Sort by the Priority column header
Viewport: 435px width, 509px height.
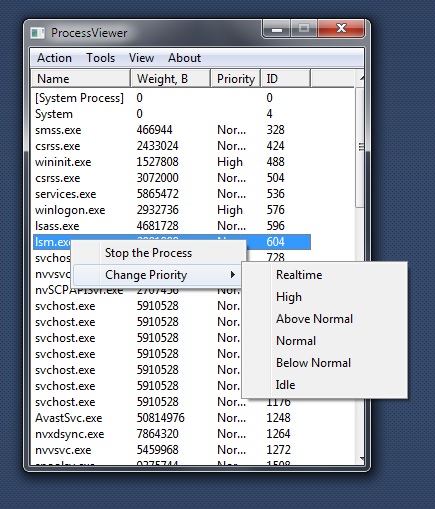click(236, 79)
